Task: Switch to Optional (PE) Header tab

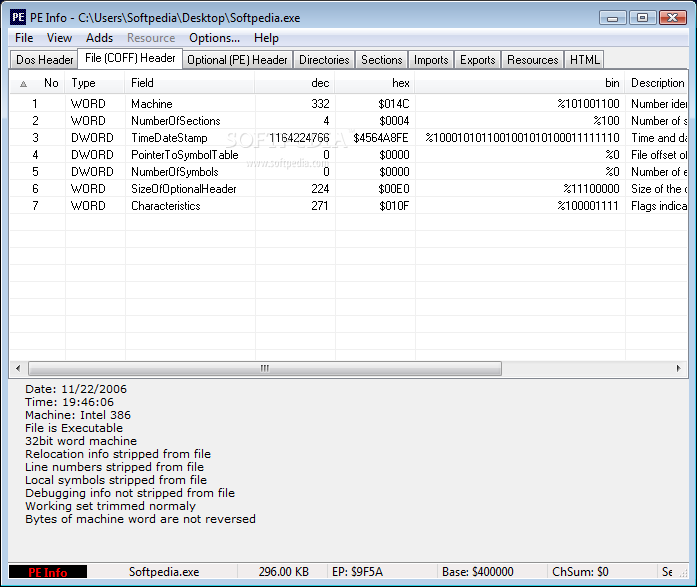Action: pyautogui.click(x=237, y=60)
